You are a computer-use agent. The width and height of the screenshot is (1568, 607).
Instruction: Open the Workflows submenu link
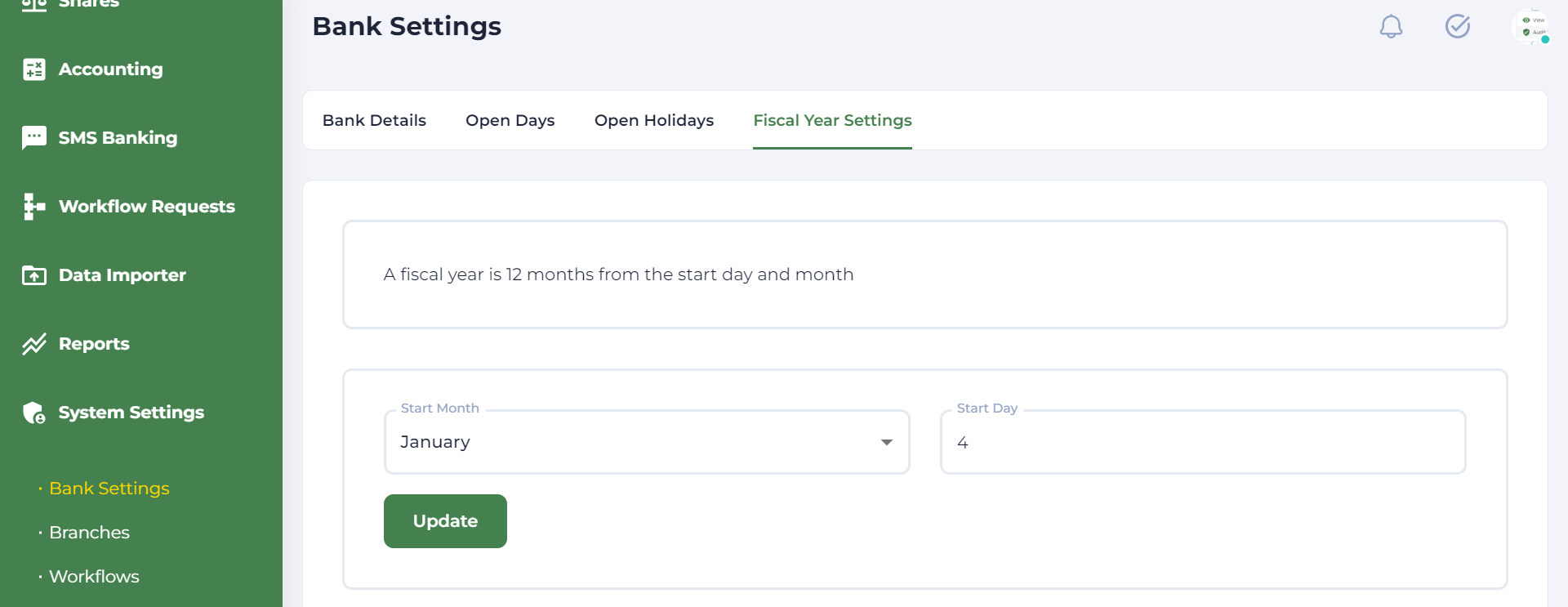pos(94,577)
